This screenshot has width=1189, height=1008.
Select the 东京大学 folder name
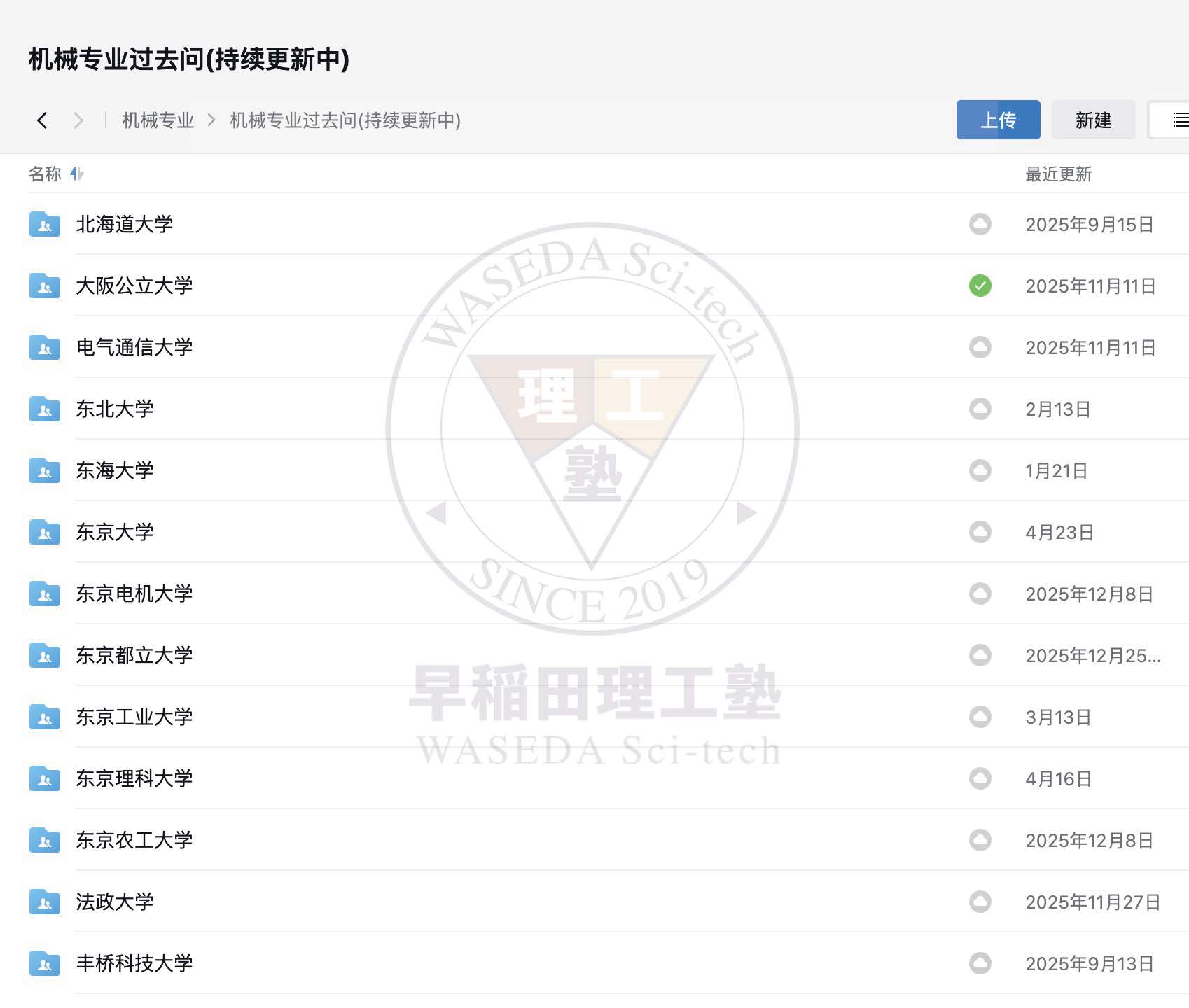[115, 532]
